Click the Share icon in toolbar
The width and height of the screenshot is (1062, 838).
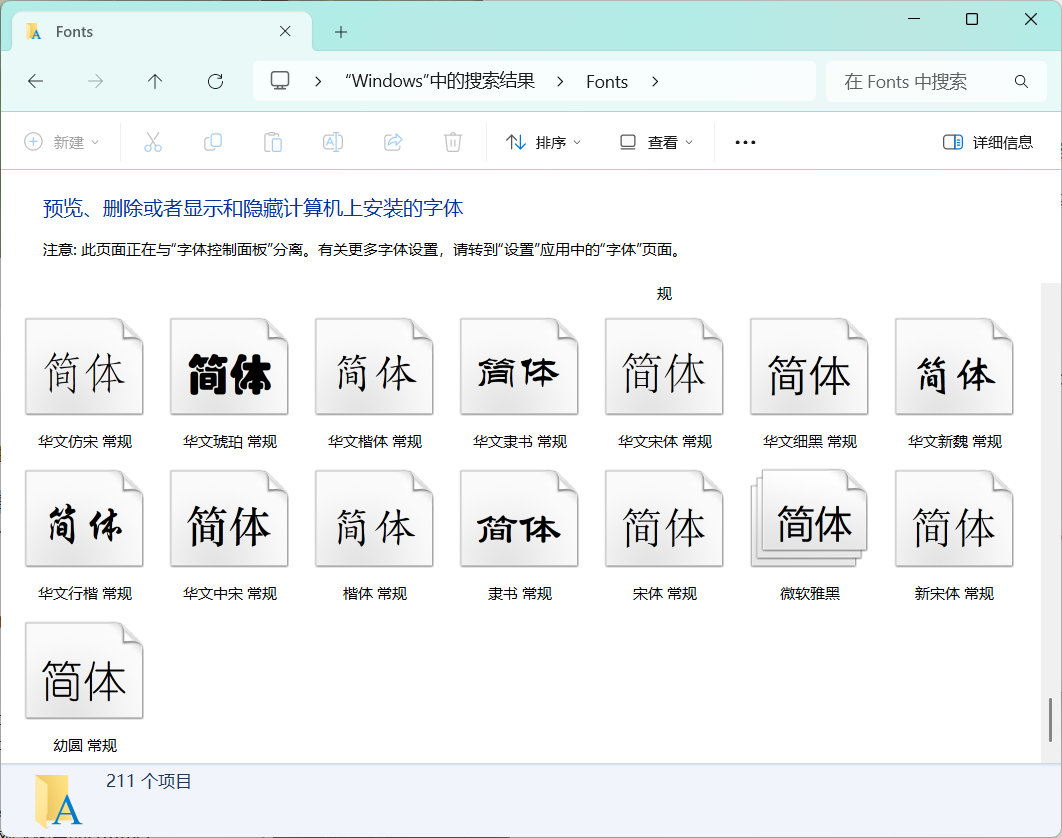(393, 142)
